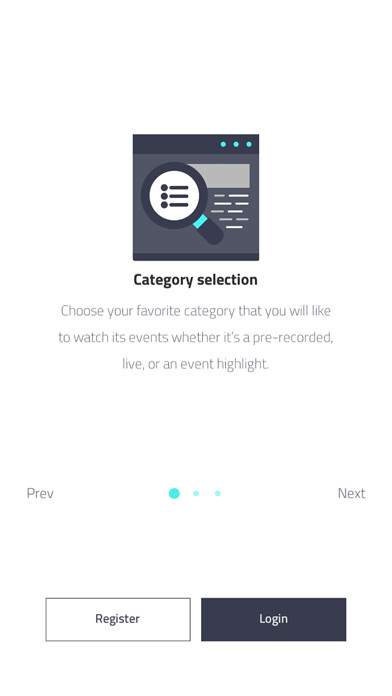Click the white text lines in illustration
The width and height of the screenshot is (392, 696).
coord(230,211)
